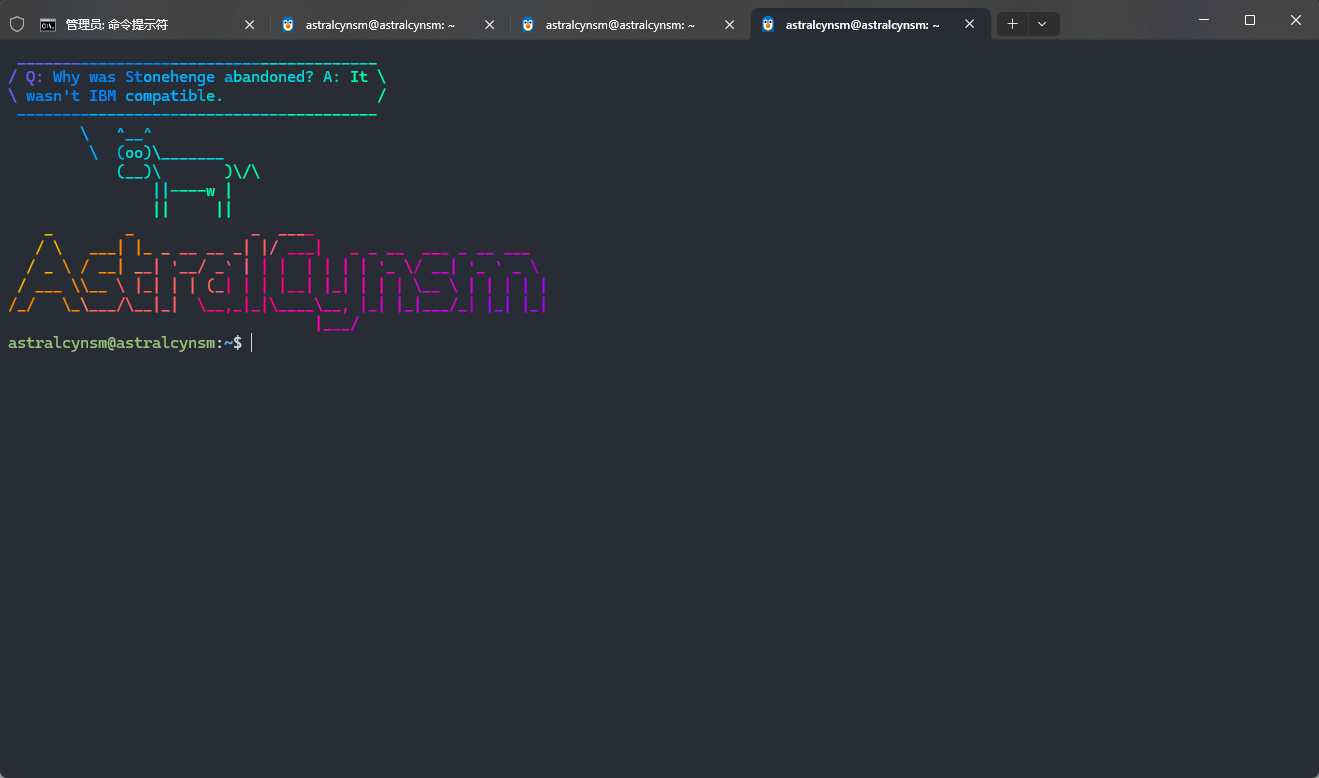The width and height of the screenshot is (1319, 778).
Task: Click at the astralcynsm@astralcynsm:~$ prompt line
Action: pyautogui.click(x=125, y=343)
